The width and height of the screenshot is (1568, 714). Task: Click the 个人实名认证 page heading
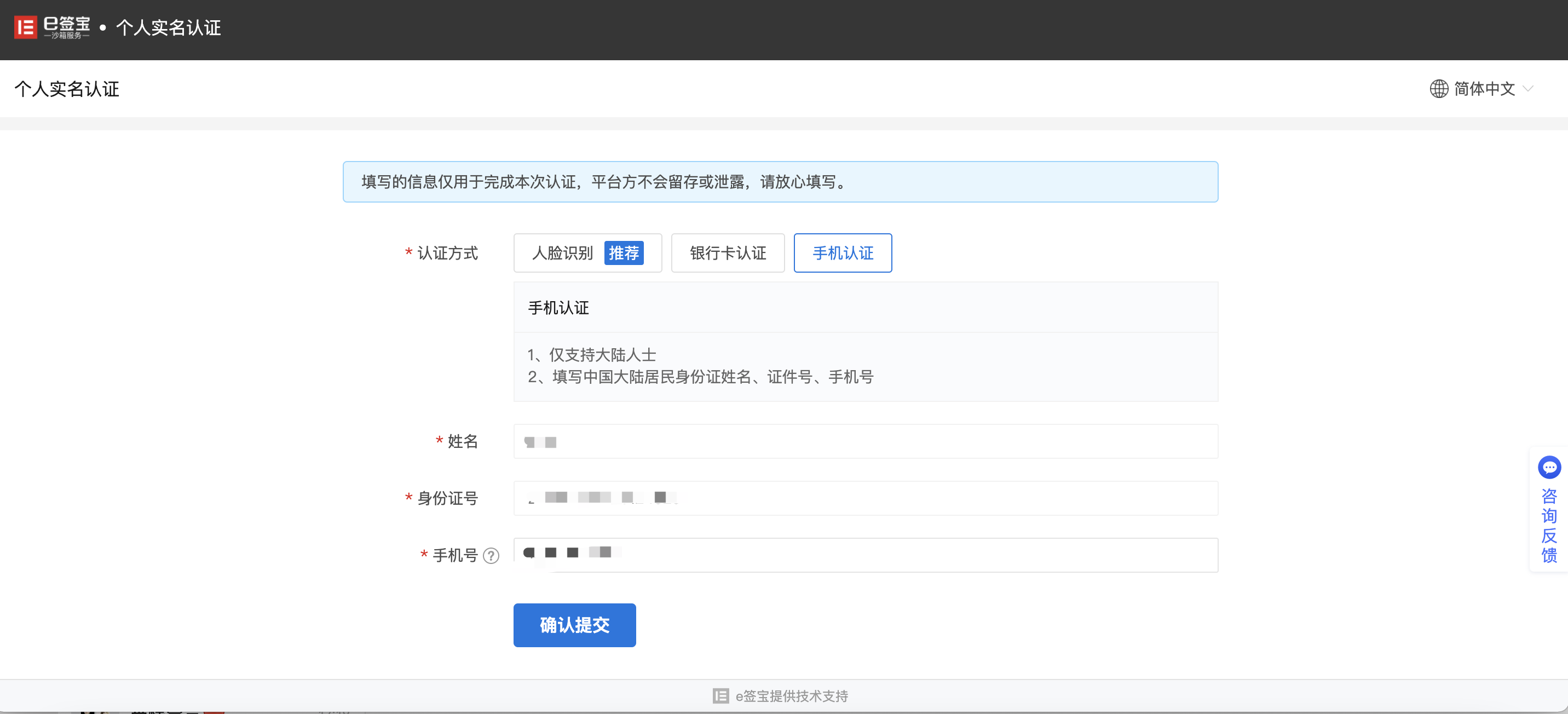(67, 89)
